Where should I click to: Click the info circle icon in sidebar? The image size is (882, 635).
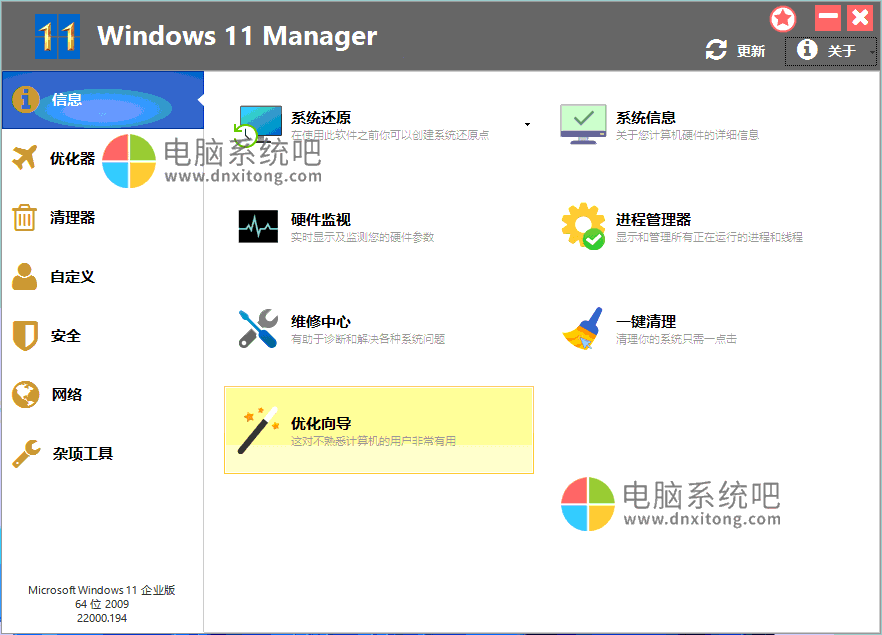point(25,100)
